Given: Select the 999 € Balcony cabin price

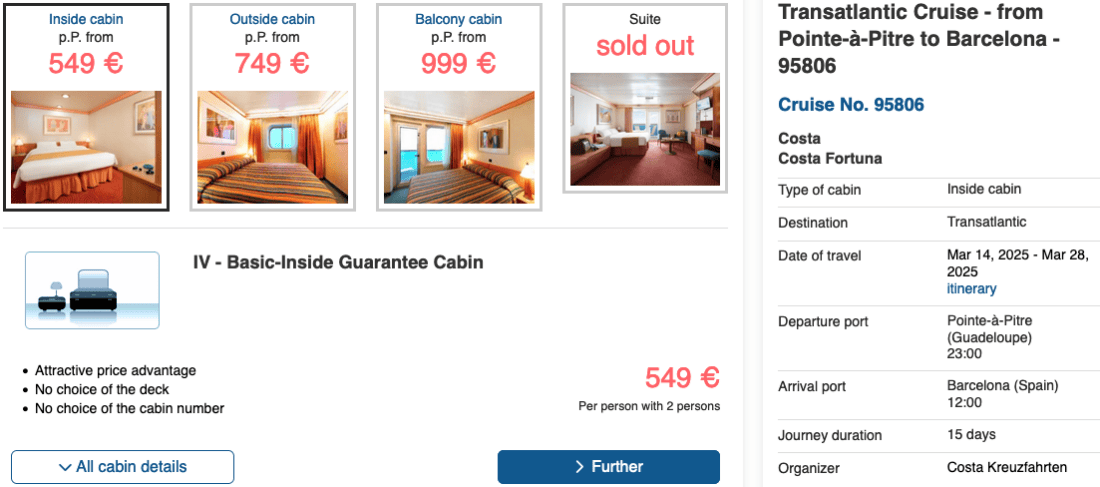Looking at the screenshot, I should point(459,63).
